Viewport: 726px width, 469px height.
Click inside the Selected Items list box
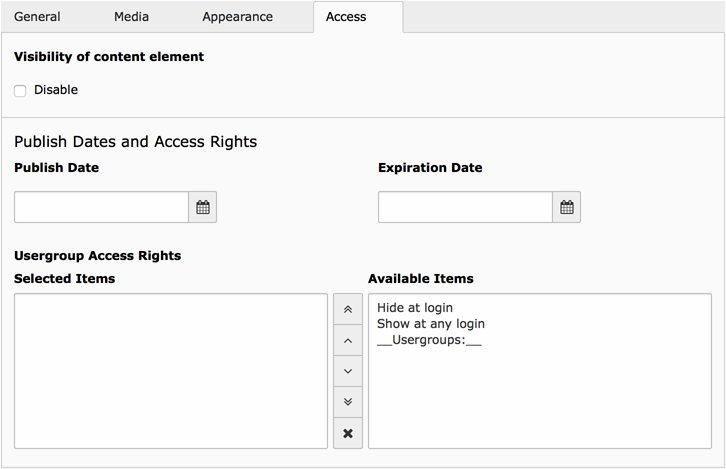(x=170, y=370)
